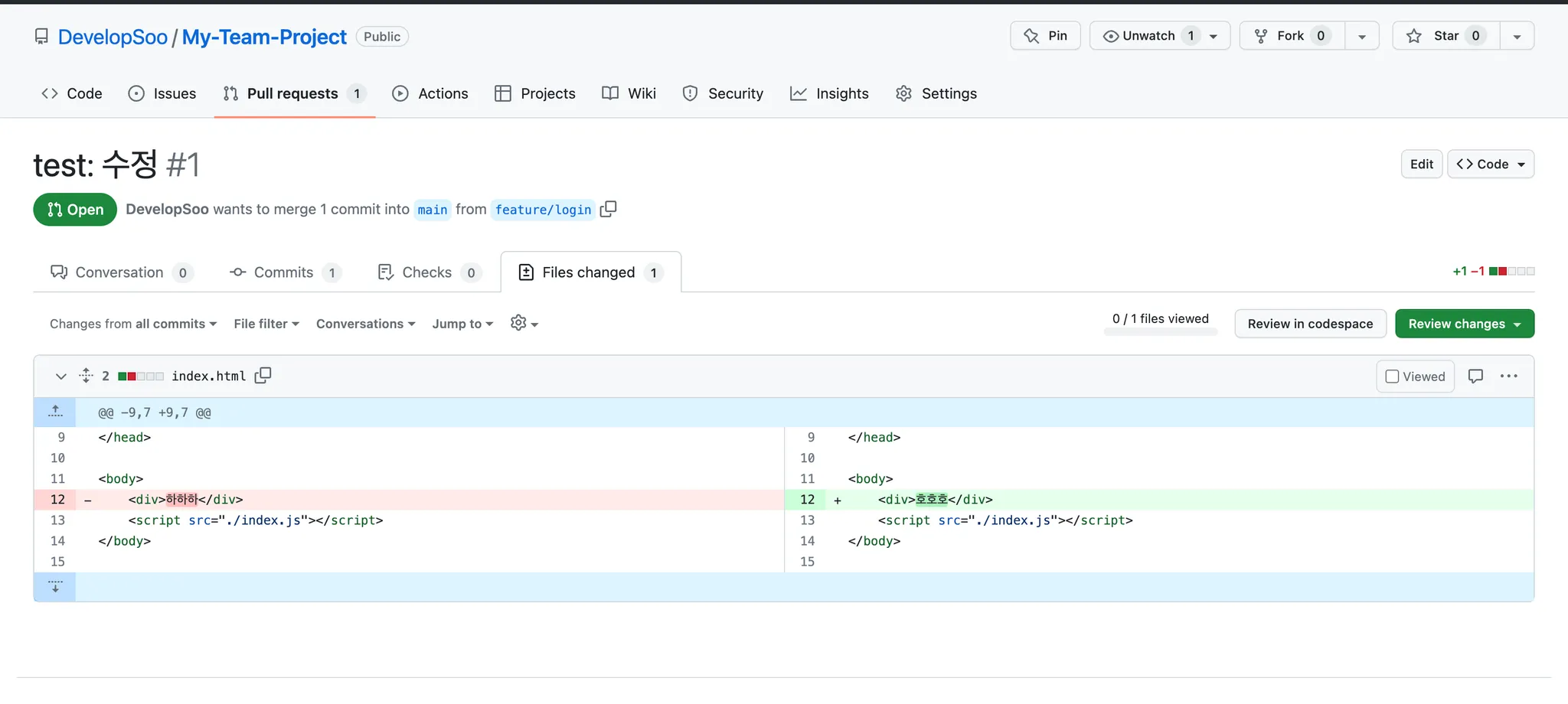Pin the My-Team-Project repository

(x=1045, y=36)
